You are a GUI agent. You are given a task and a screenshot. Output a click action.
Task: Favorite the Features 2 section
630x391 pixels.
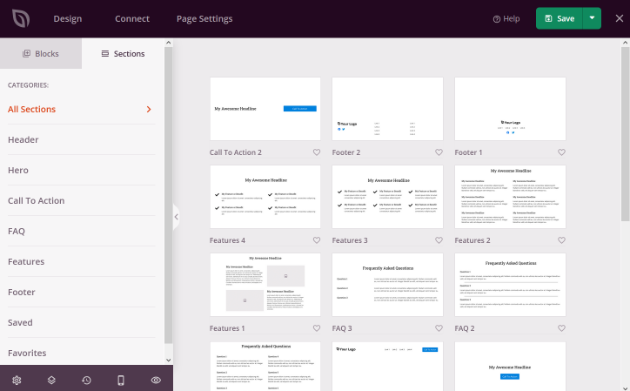coord(562,240)
